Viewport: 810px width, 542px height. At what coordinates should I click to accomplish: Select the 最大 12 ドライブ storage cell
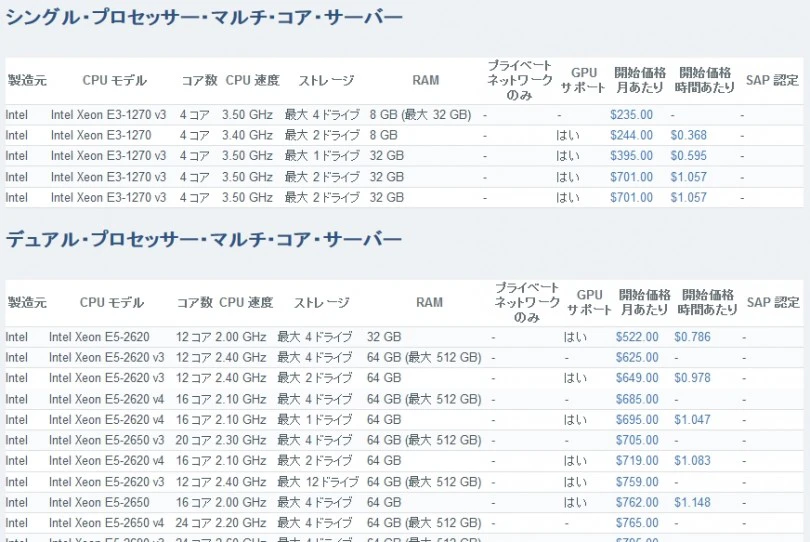pos(318,482)
